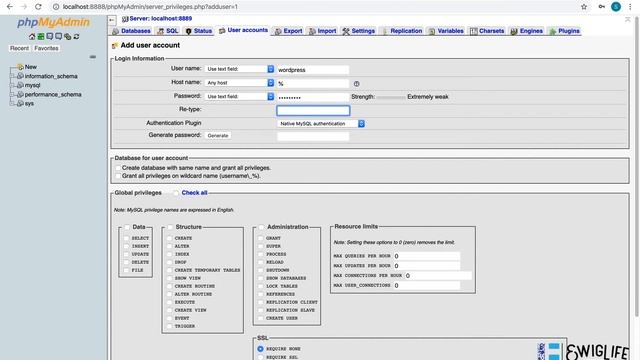
Task: Enable the DROP privilege checkbox
Action: tap(169, 262)
